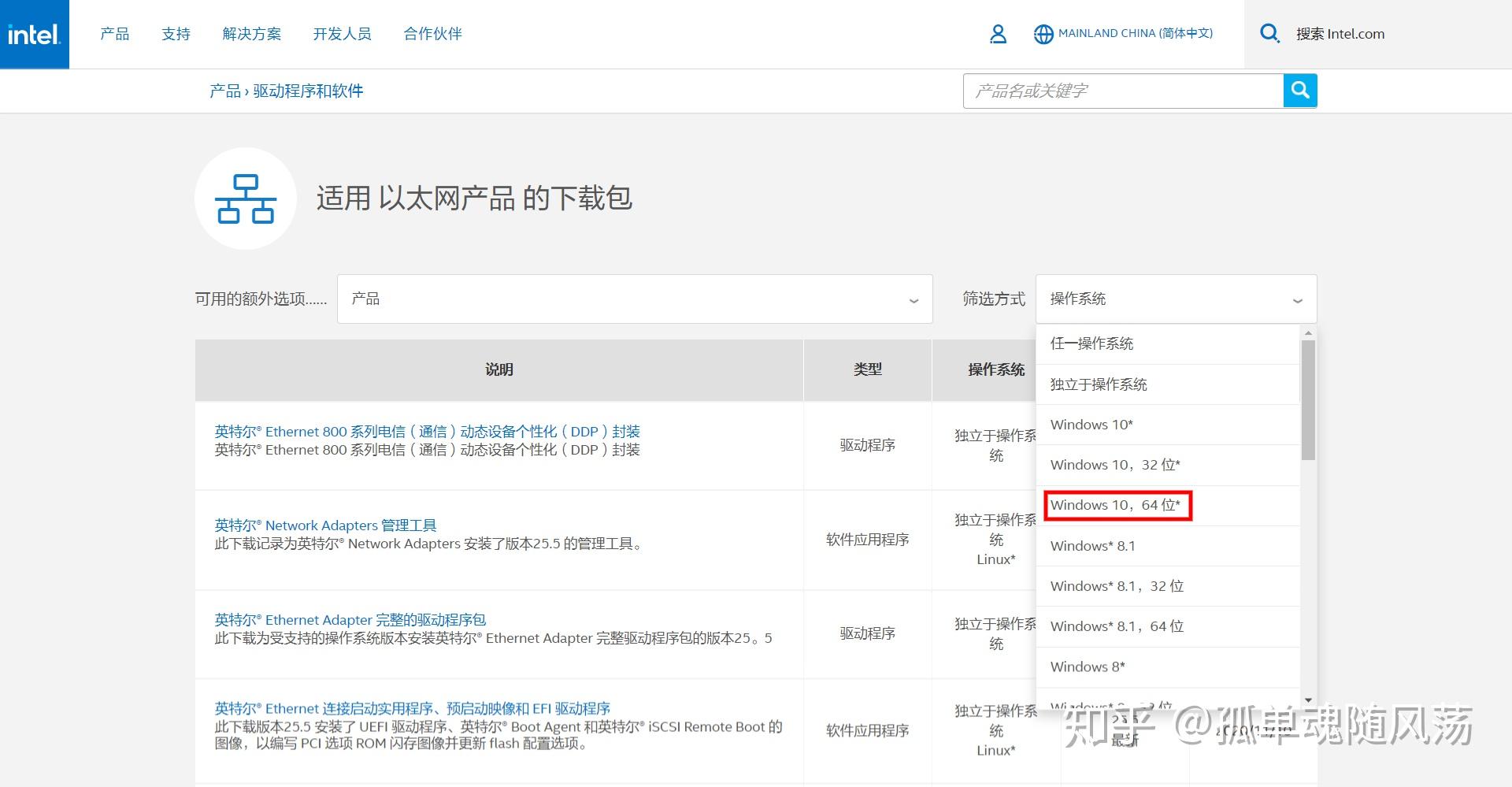
Task: Click the search magnifier next to 搜索 Intel.com
Action: coord(1269,34)
